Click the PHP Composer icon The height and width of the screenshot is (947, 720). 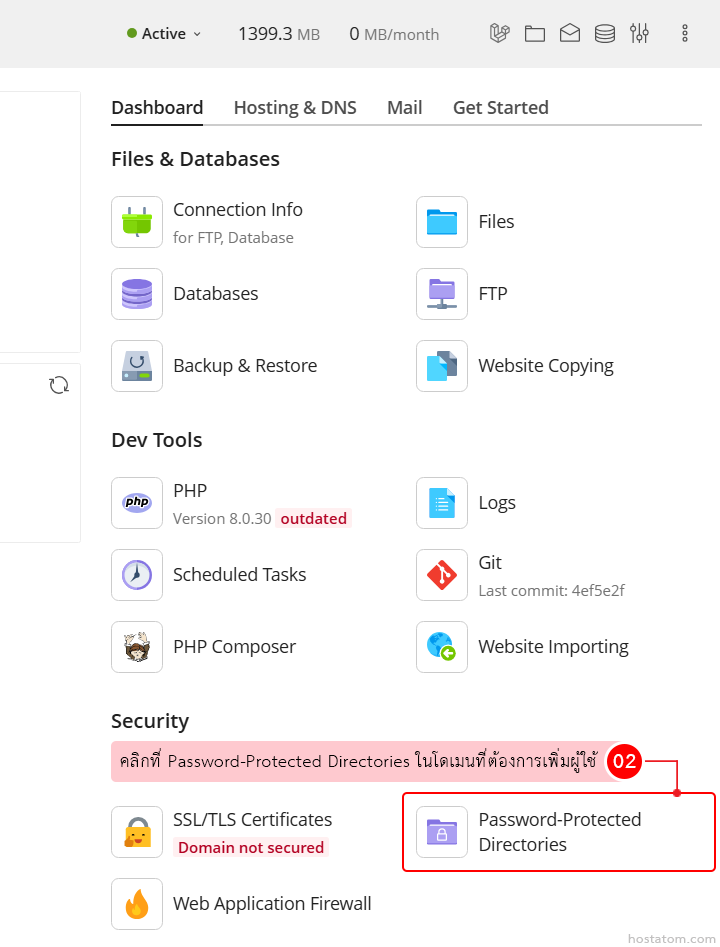coord(137,647)
